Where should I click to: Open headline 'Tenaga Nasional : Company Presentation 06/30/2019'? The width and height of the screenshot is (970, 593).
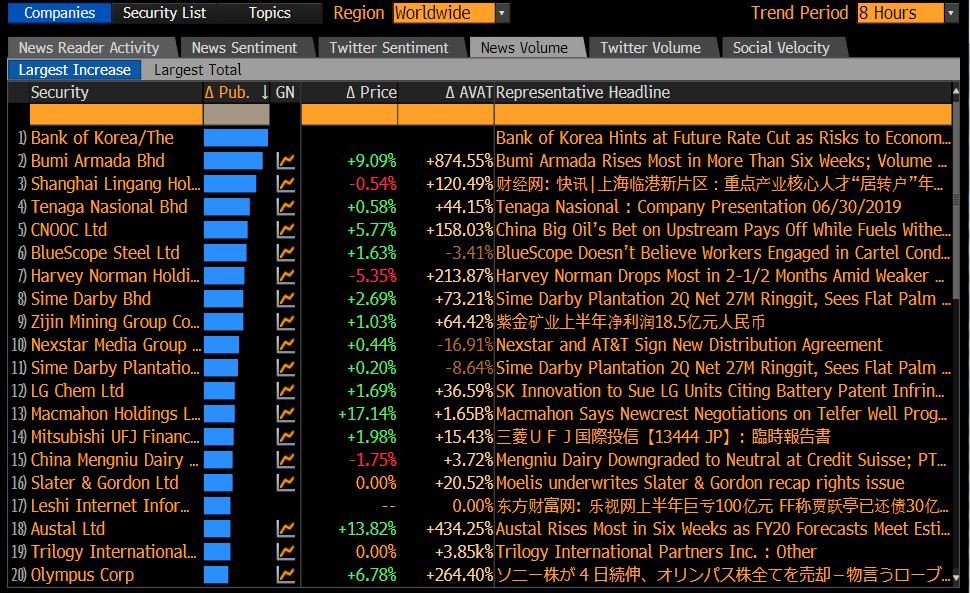[x=698, y=207]
